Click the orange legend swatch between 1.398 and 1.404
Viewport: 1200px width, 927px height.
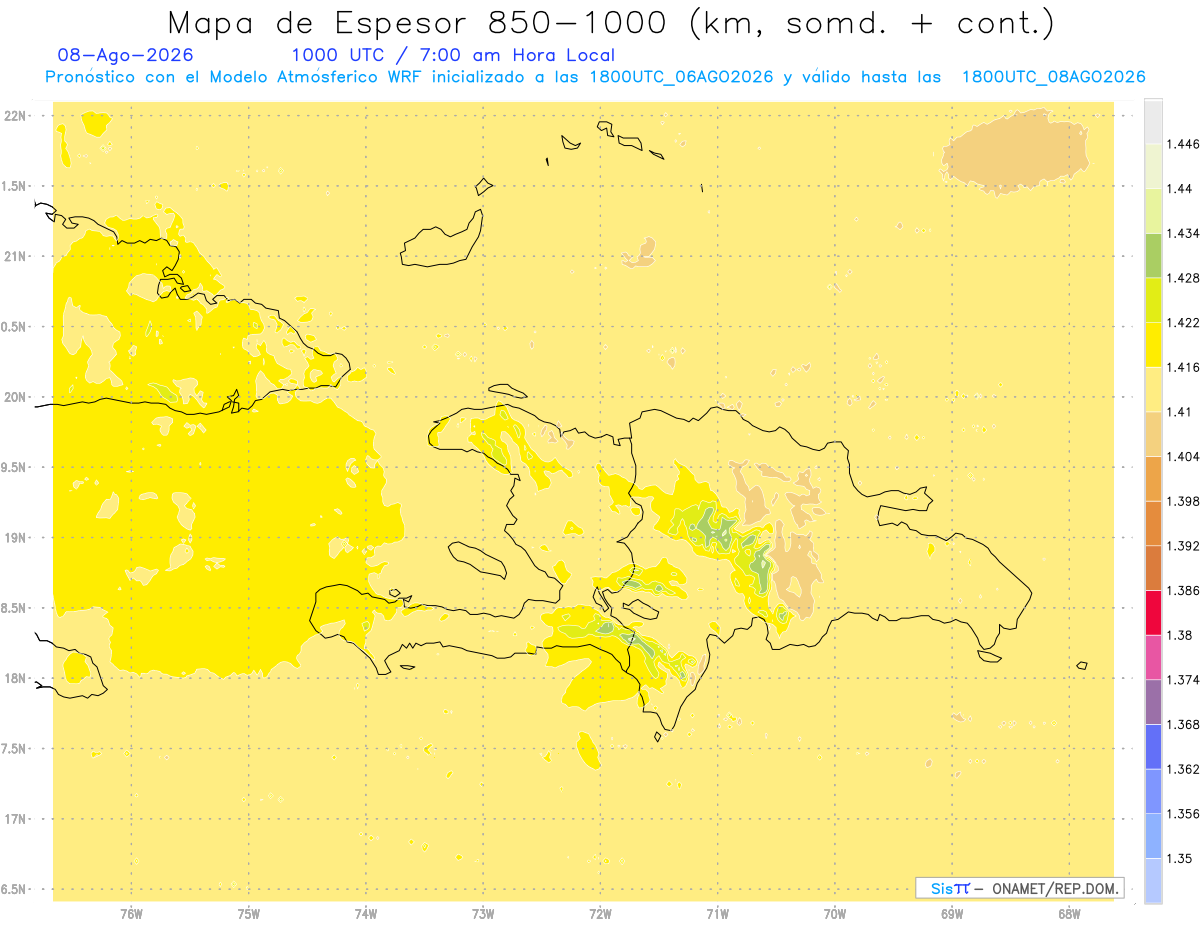tap(1153, 479)
